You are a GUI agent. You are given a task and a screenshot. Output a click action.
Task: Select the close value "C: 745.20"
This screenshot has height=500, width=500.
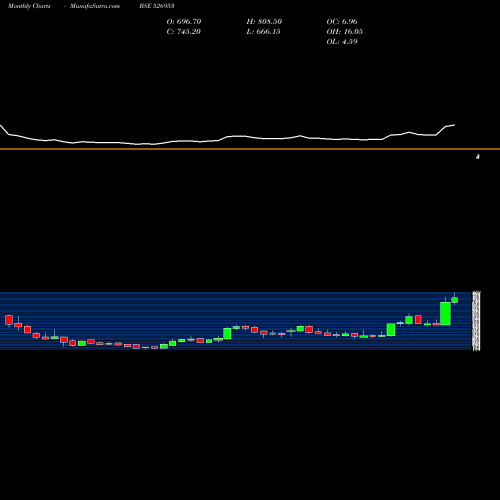pos(183,31)
